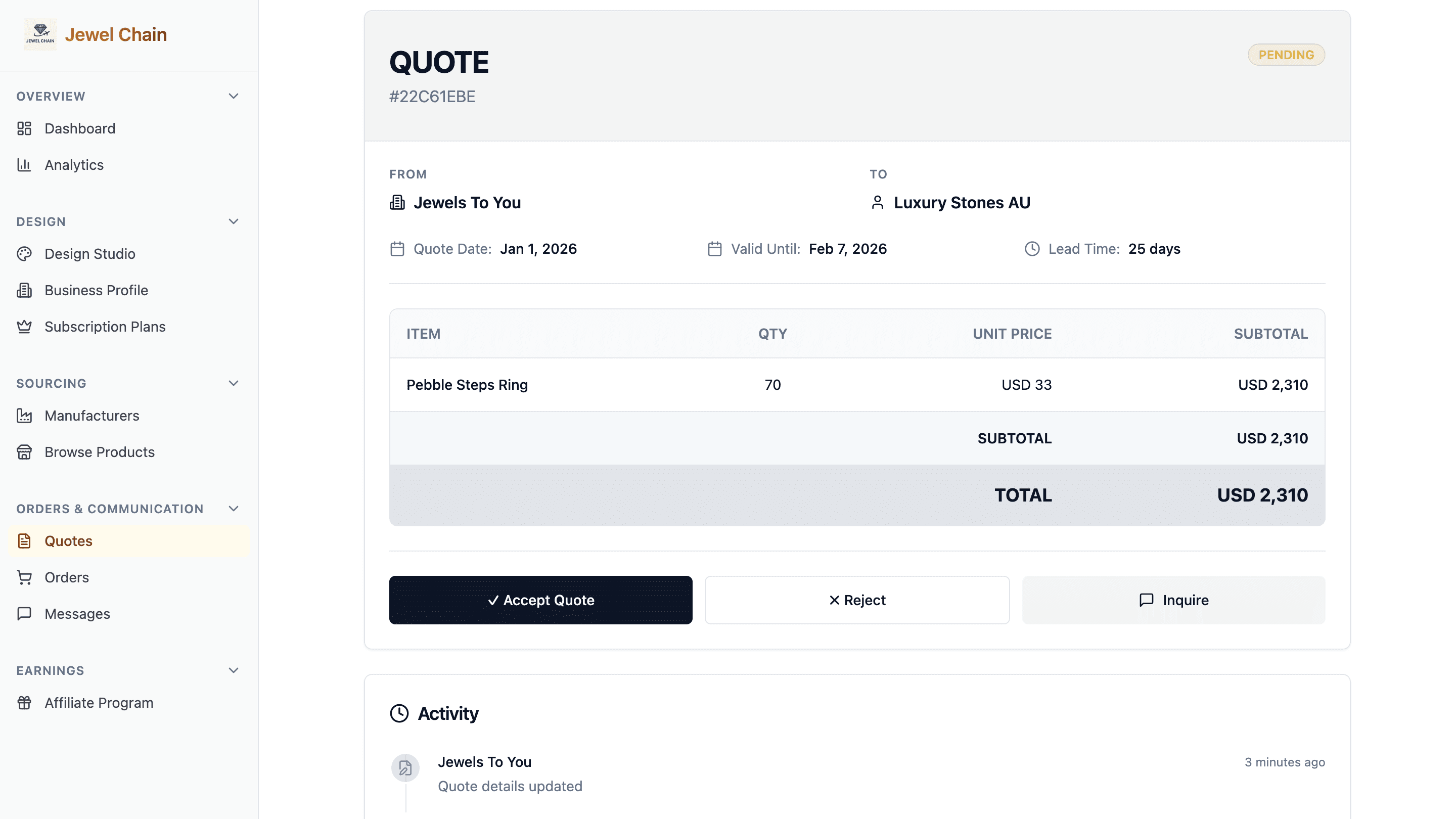Click the Browse Products store icon
This screenshot has height=819, width=1456.
pos(24,452)
